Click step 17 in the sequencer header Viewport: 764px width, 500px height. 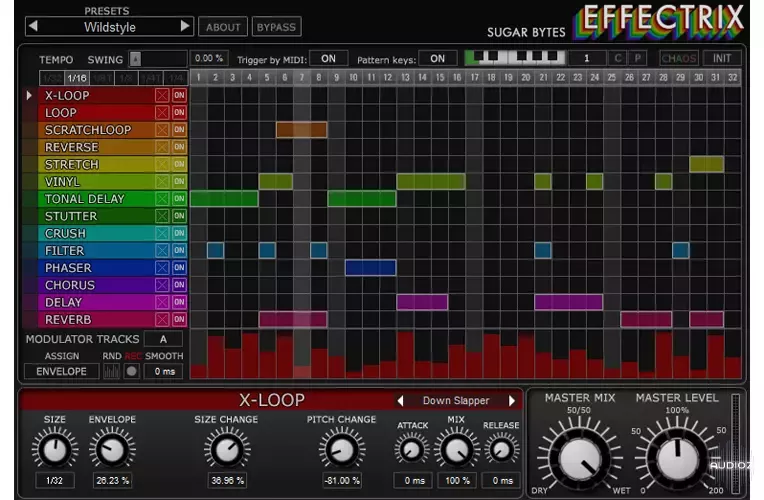click(474, 77)
